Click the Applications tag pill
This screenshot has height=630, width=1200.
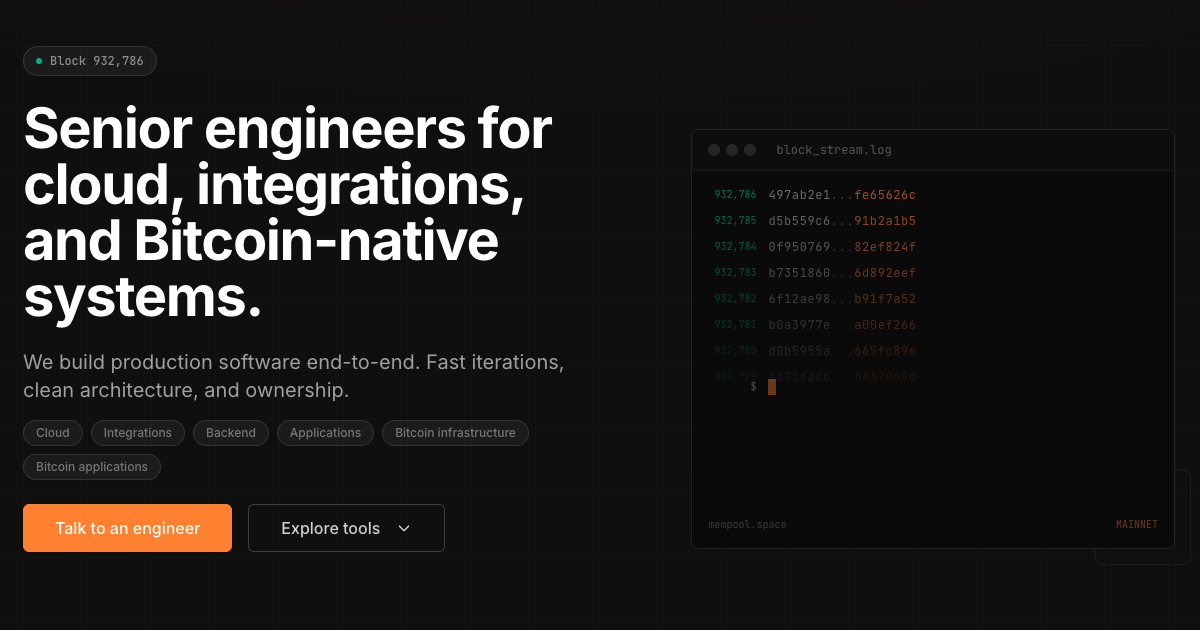[x=325, y=433]
